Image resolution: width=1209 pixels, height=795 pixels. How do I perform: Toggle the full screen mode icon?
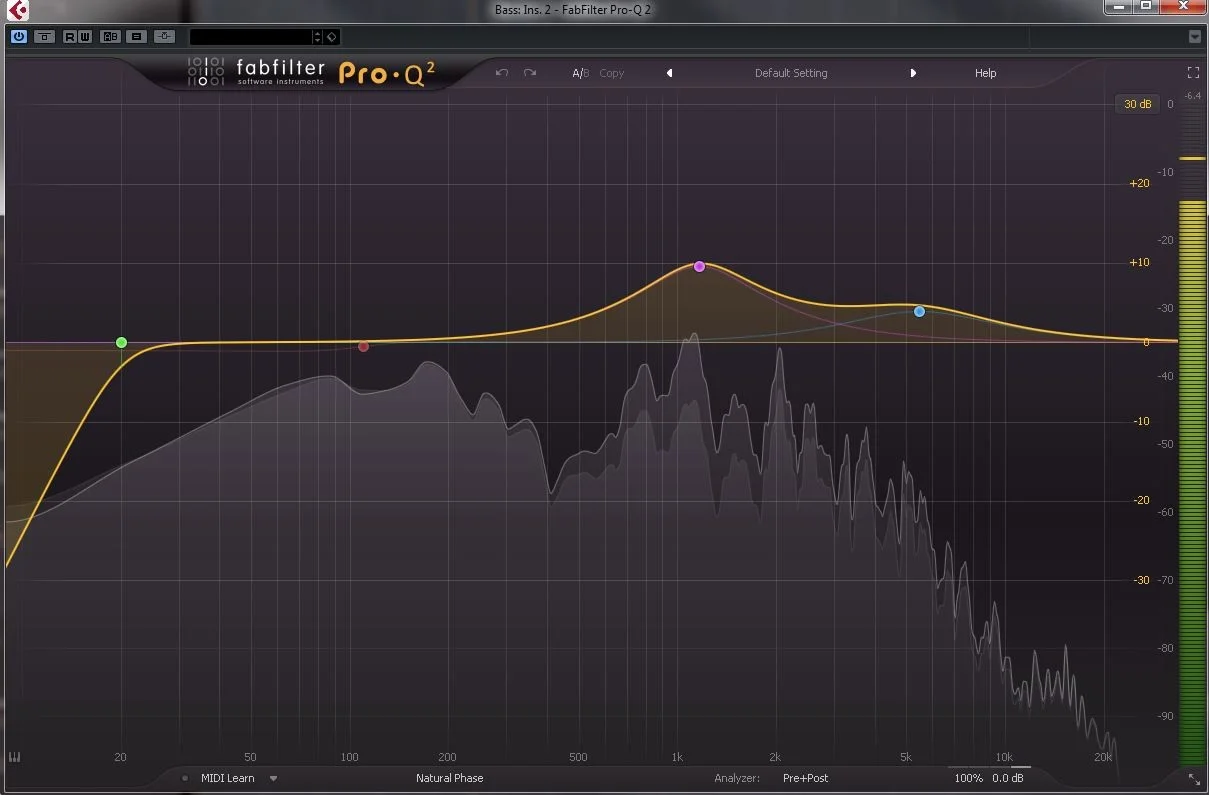pos(1193,73)
